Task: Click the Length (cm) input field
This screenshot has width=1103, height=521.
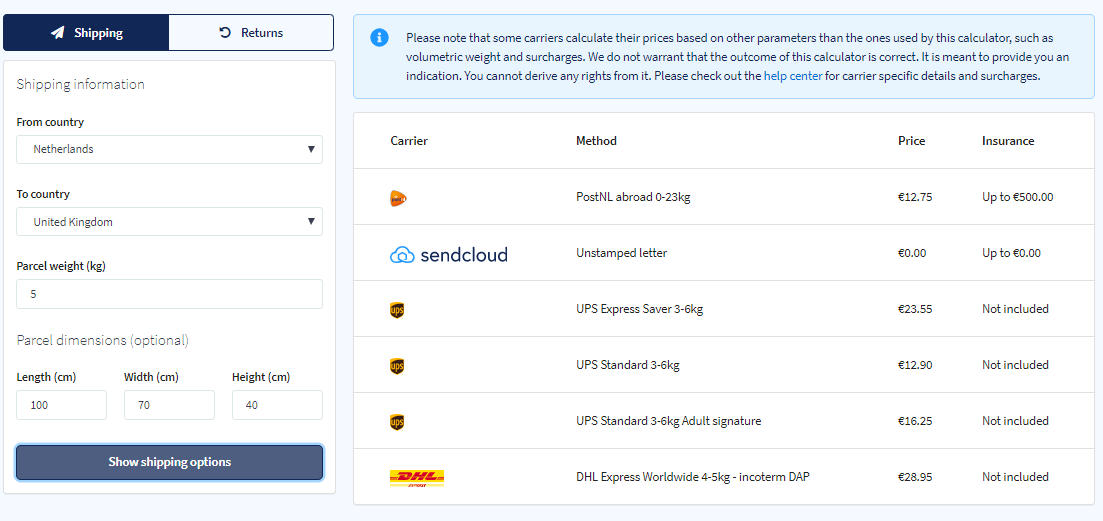Action: (62, 405)
